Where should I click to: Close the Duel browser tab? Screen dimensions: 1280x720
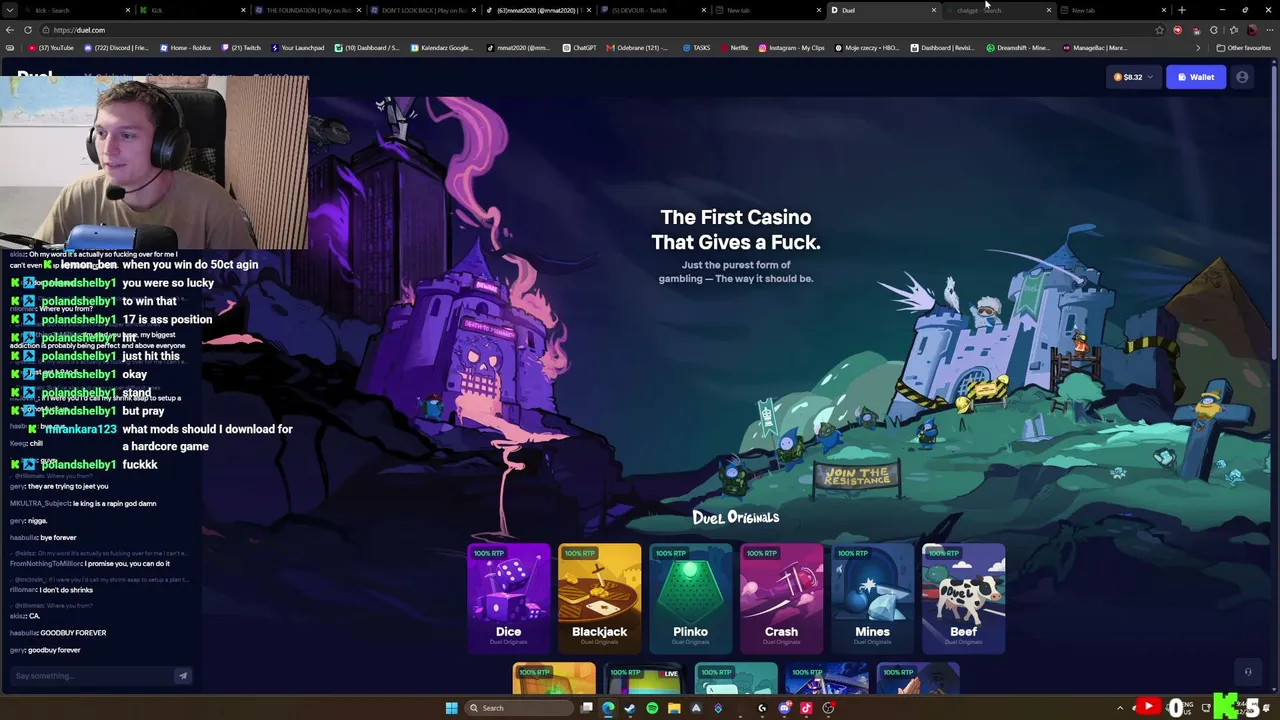coord(934,10)
